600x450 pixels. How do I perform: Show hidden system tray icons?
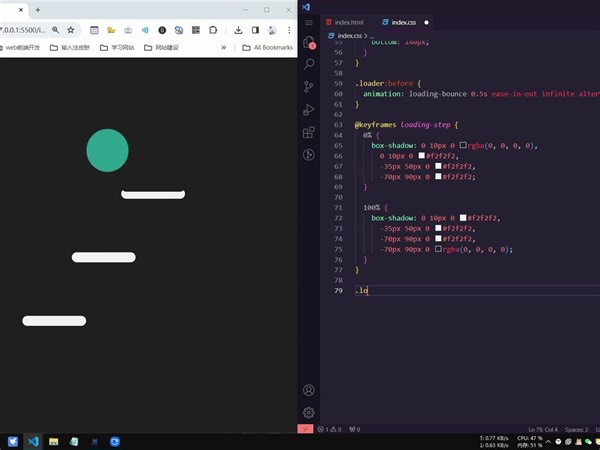(x=548, y=442)
